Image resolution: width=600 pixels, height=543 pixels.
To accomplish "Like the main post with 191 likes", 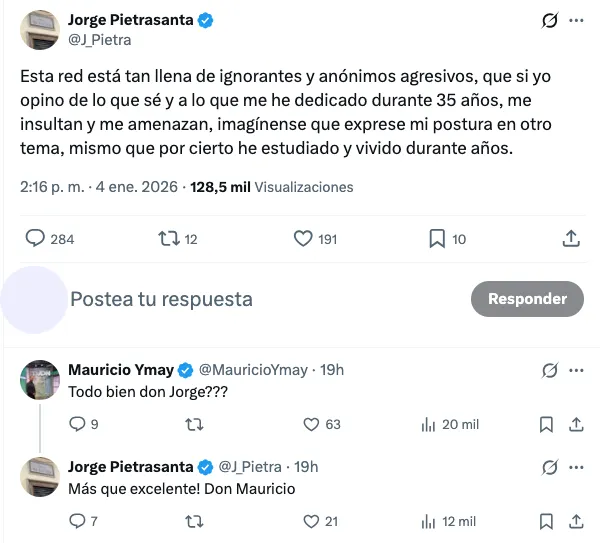I will (x=304, y=239).
